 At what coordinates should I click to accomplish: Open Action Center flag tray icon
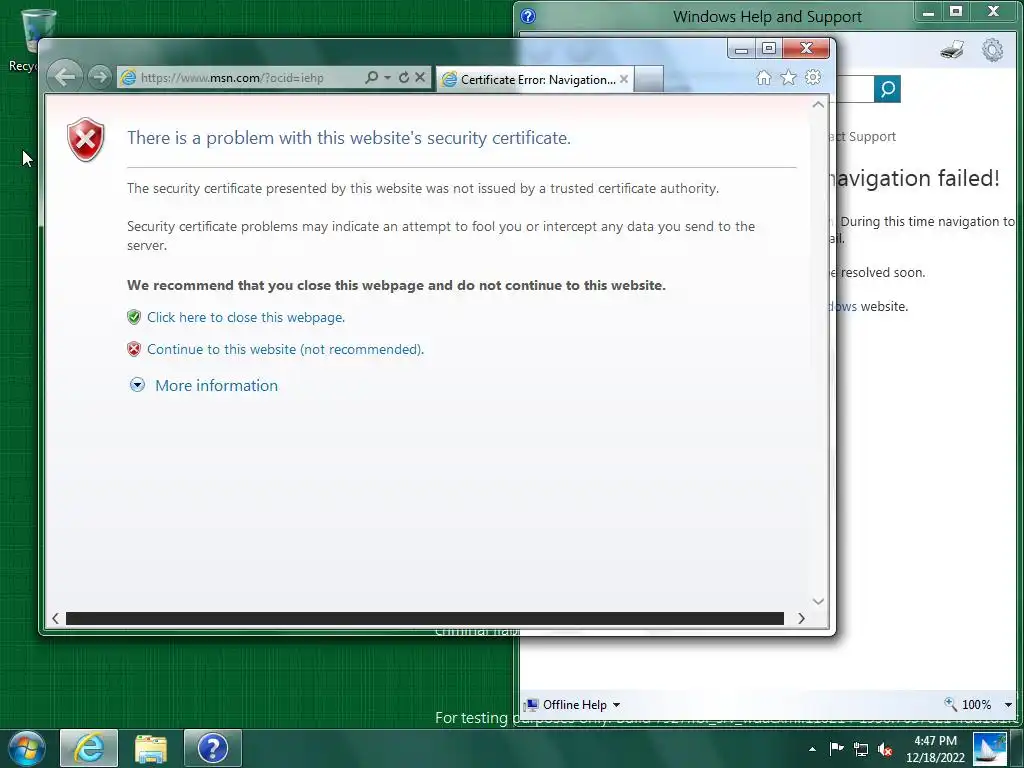(837, 749)
